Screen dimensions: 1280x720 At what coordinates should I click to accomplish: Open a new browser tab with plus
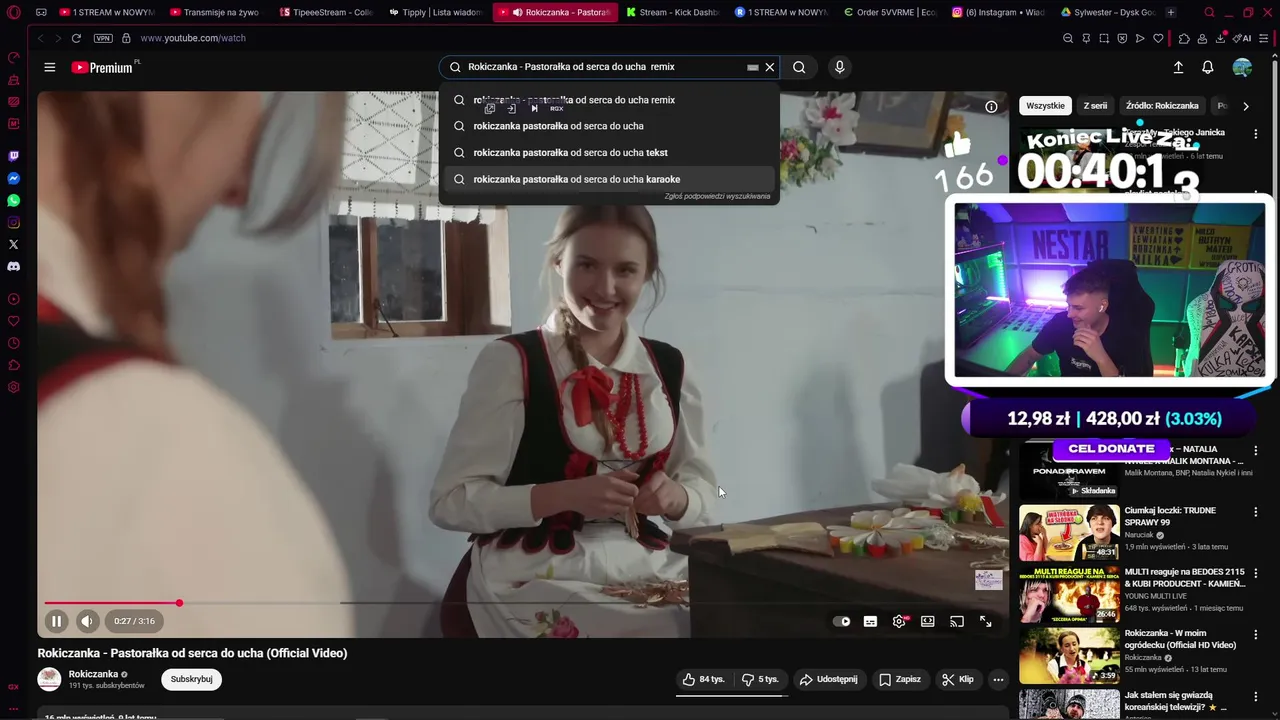click(x=1171, y=12)
